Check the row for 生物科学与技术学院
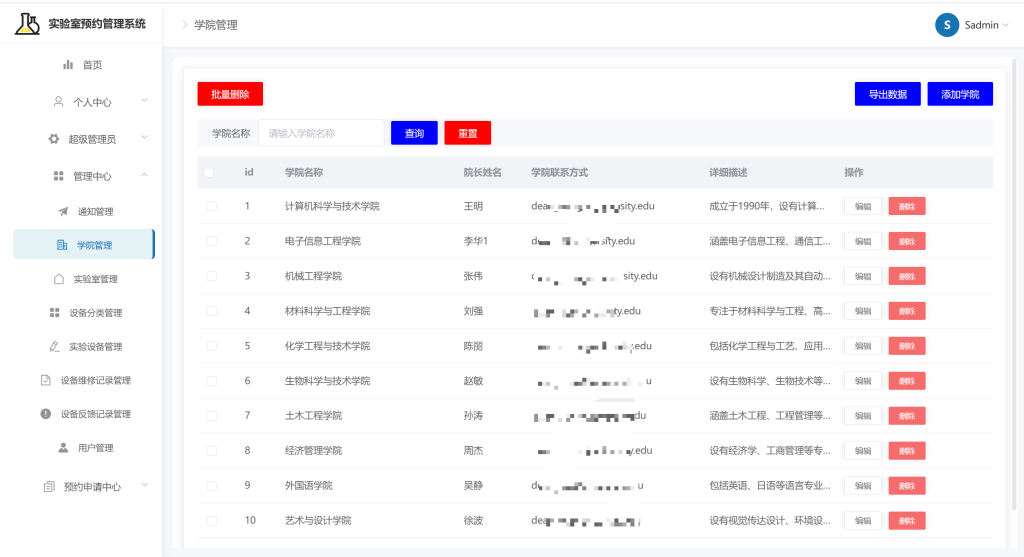This screenshot has height=557, width=1024. point(212,381)
